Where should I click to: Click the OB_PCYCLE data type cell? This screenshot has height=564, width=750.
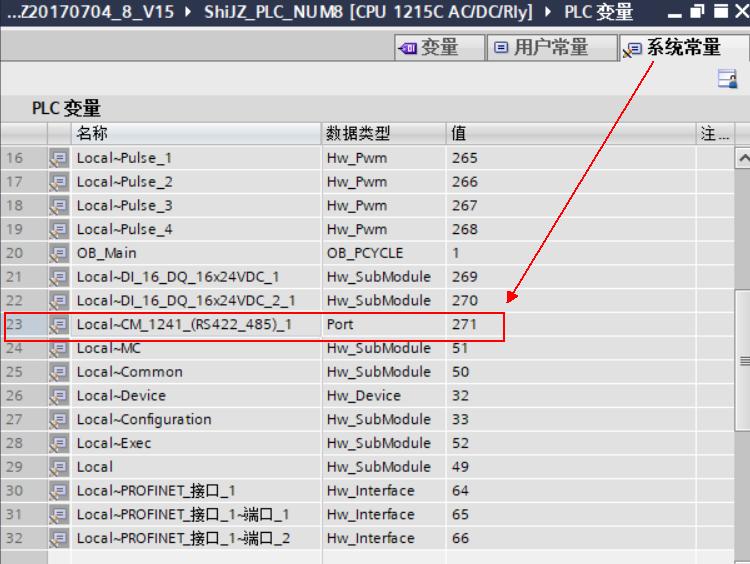(x=384, y=253)
